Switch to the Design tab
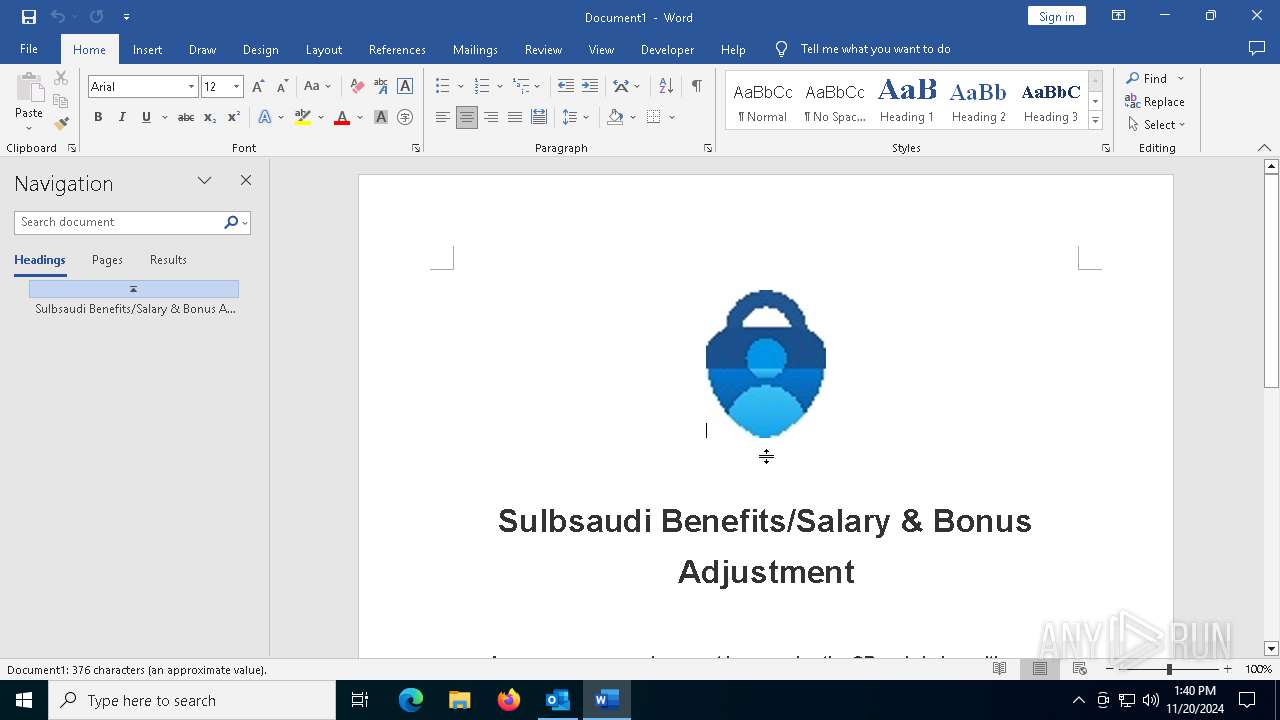 [x=260, y=49]
